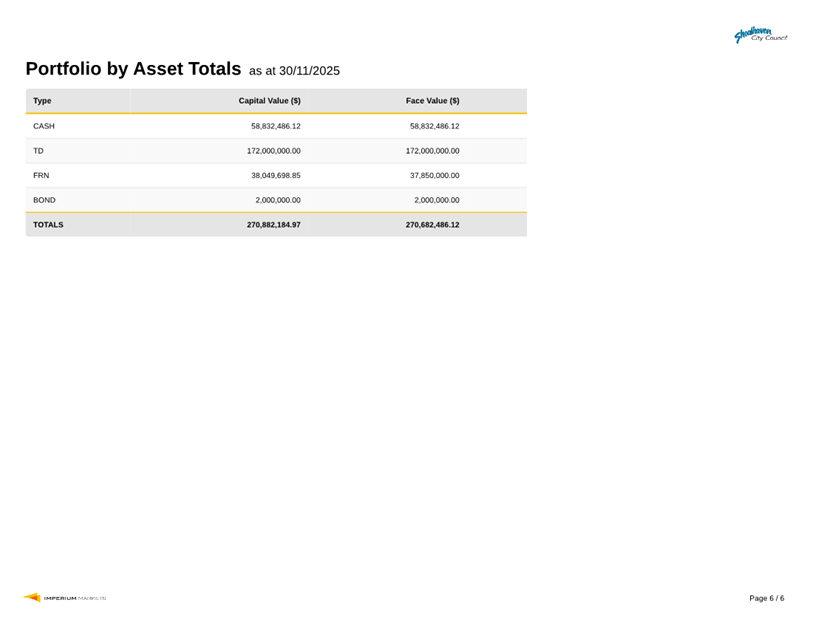Viewport: 813px width, 628px height.
Task: Click the TD capital value 172,000,000.00
Action: 273,151
